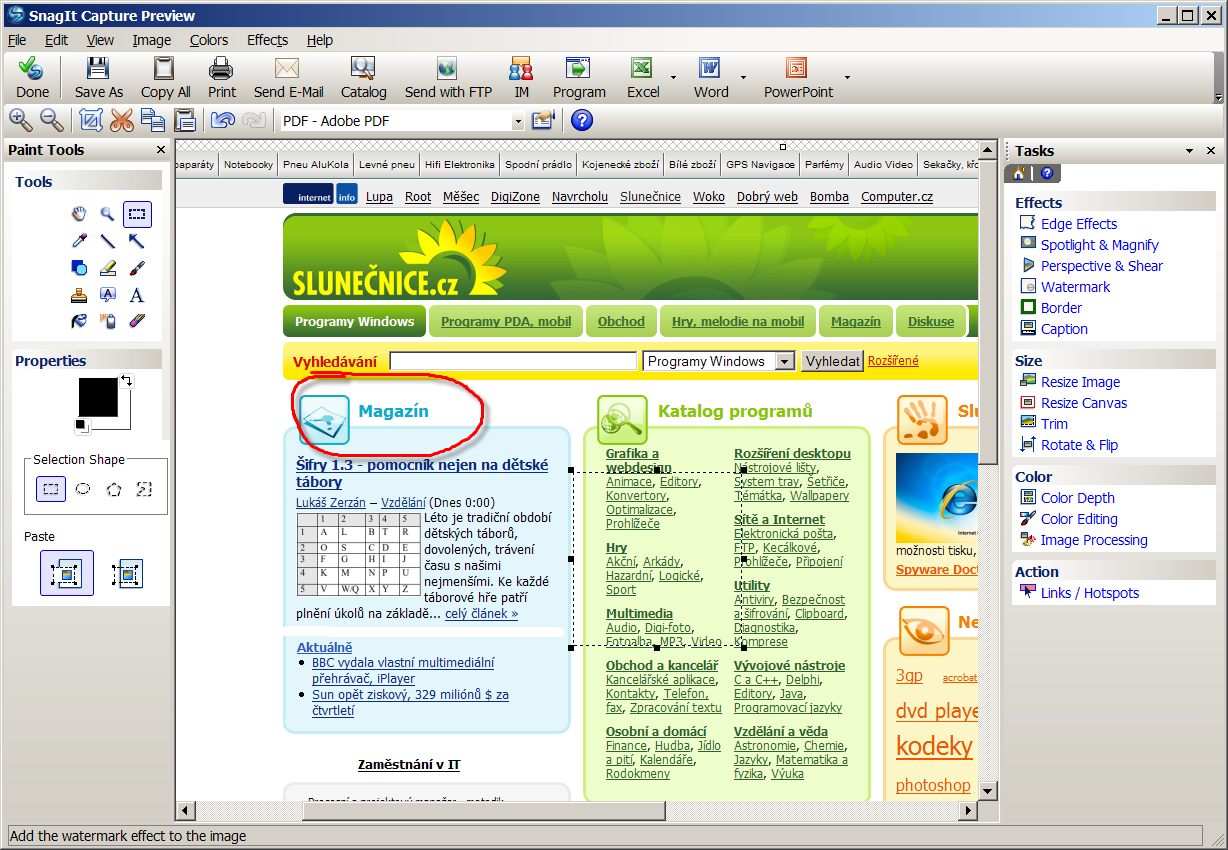
Task: Open the Tasks panel dropdown arrow
Action: [x=1189, y=151]
